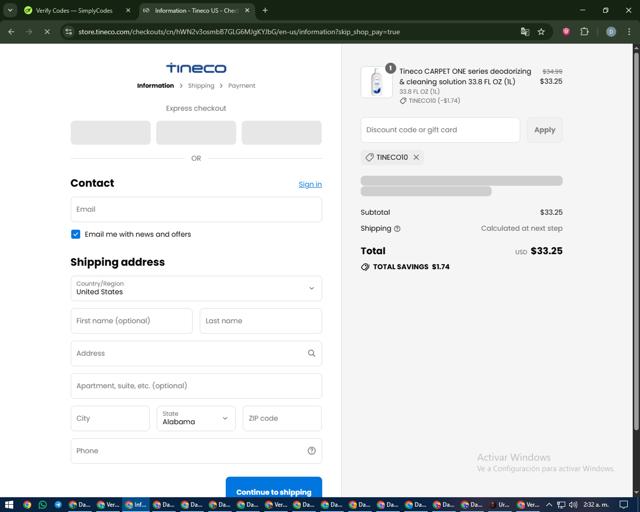Screen dimensions: 640x512
Task: Click the Apply discount button
Action: pyautogui.click(x=544, y=130)
